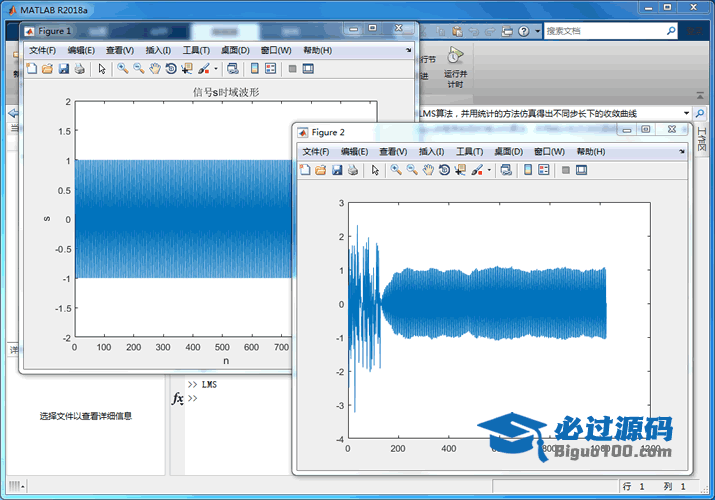The height and width of the screenshot is (500, 715).
Task: Expand current folder path dropdown arrow
Action: pyautogui.click(x=686, y=113)
